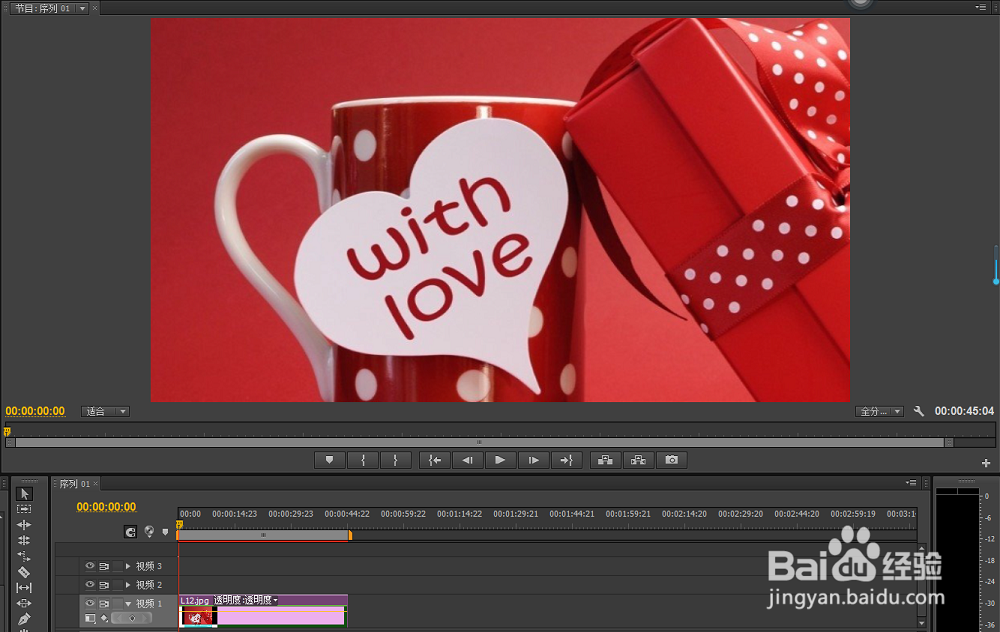Export frame with camera icon

672,460
